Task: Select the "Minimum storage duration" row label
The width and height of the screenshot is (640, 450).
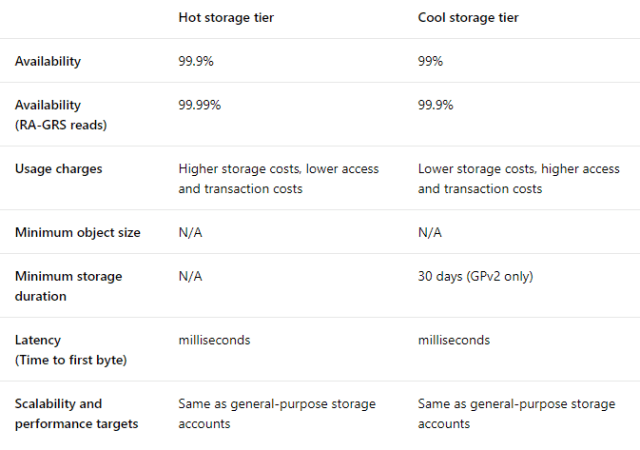Action: (x=68, y=285)
